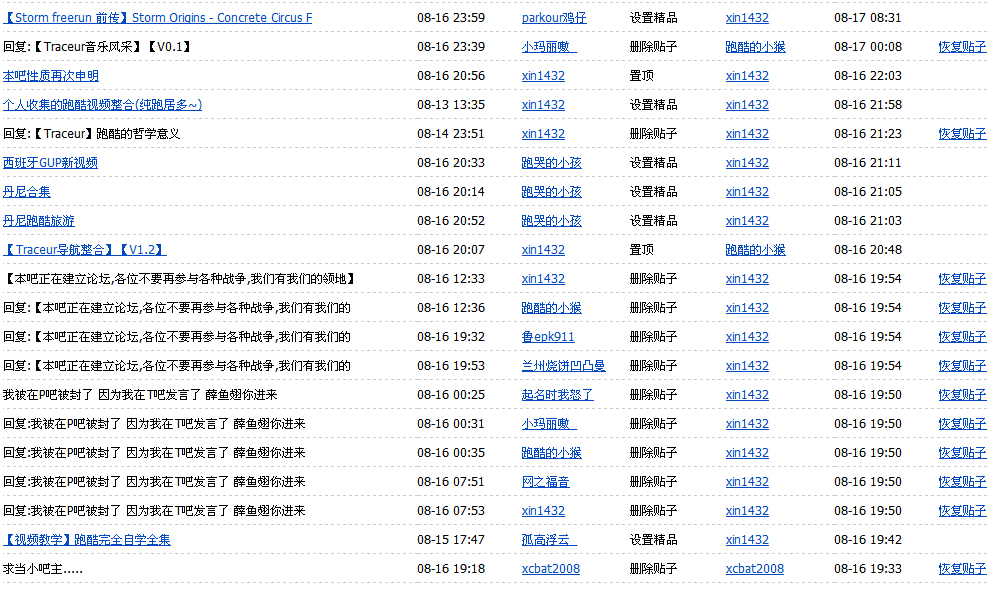
Task: Restore the reply posted 08-16 00:35
Action: [962, 453]
